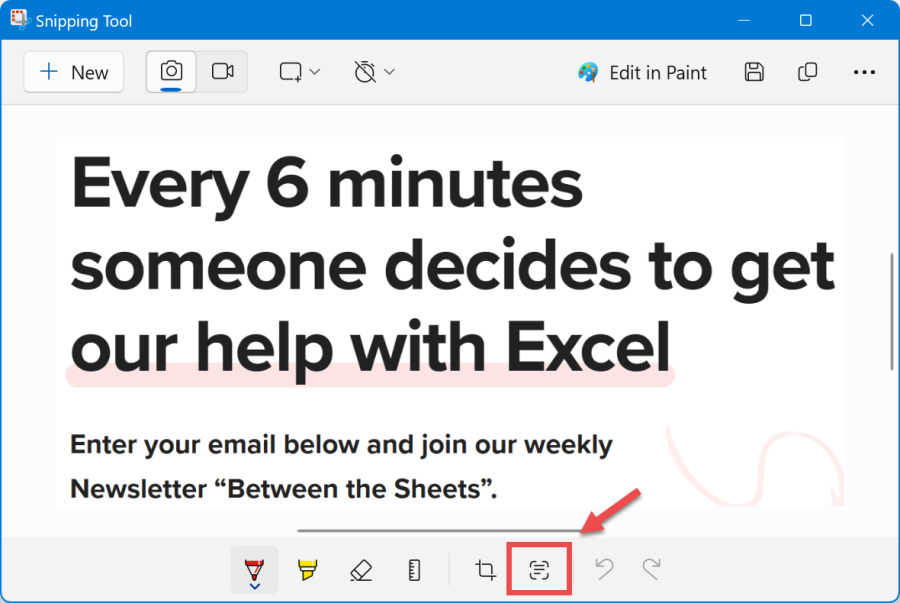
Task: Activate the Image crop tool
Action: pos(486,570)
